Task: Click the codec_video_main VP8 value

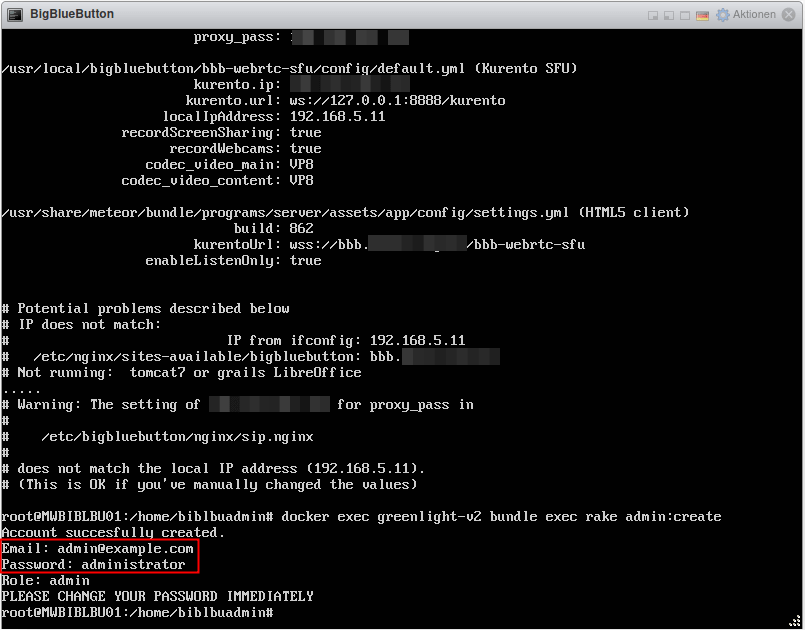Action: click(301, 164)
